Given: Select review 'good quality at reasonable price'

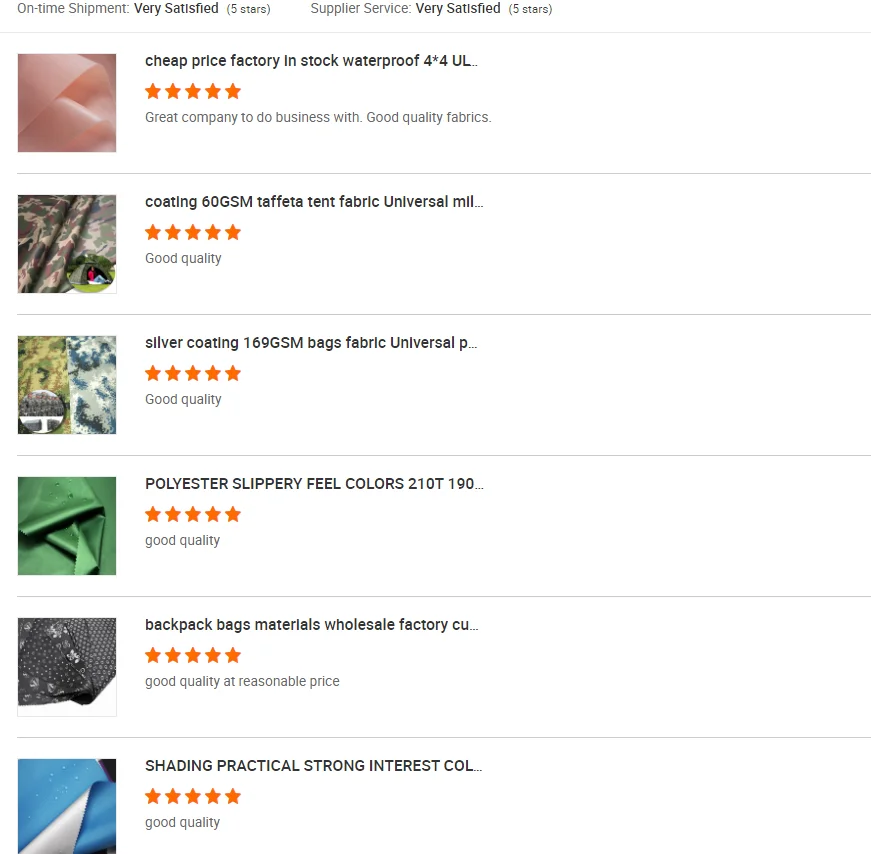Looking at the screenshot, I should pos(242,682).
